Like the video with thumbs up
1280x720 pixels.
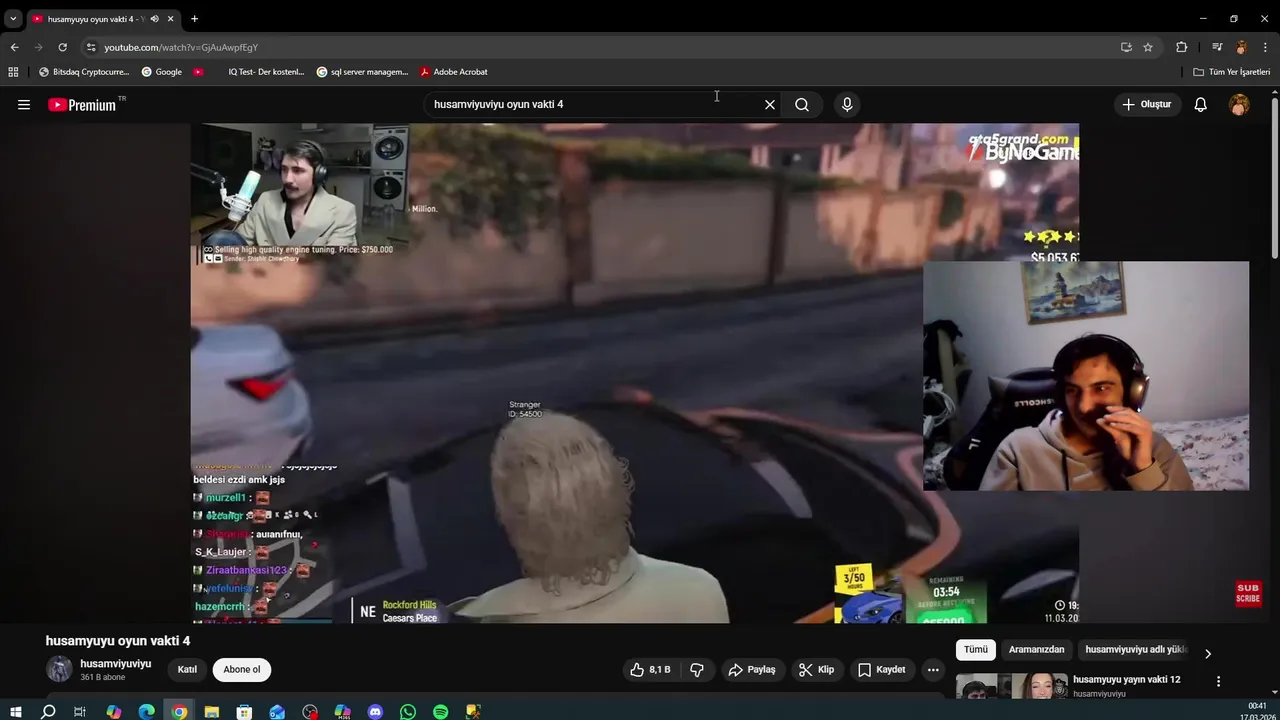[650, 670]
